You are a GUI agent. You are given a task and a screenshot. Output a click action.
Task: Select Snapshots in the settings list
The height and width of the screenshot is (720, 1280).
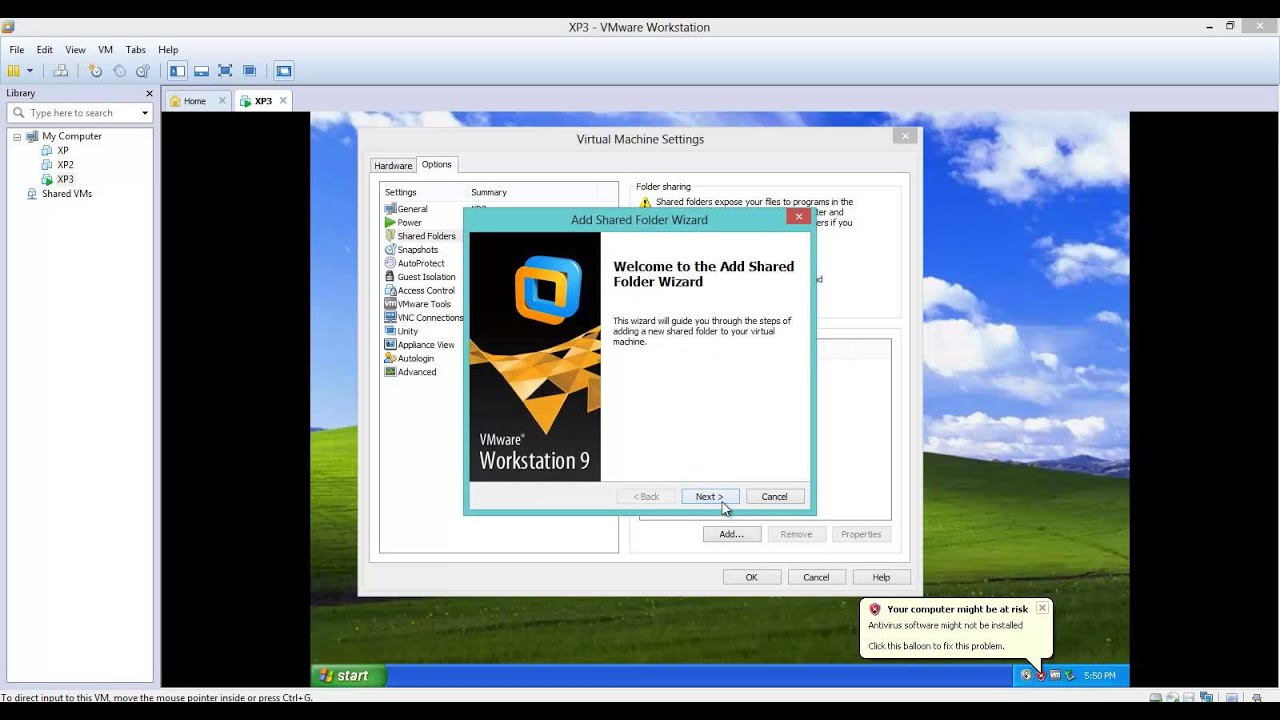tap(417, 250)
